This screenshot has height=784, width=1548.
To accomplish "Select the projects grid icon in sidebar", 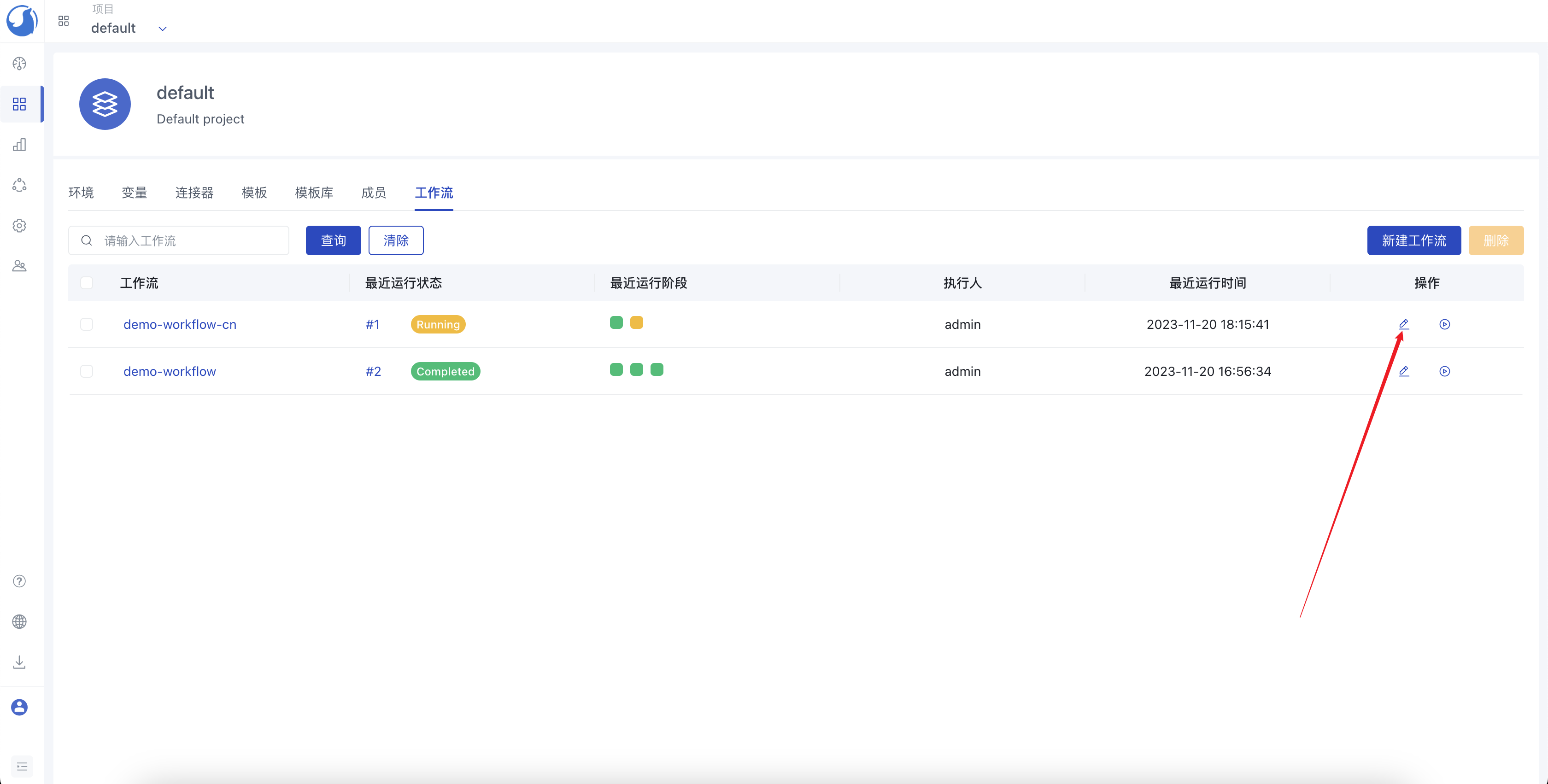I will pos(19,104).
